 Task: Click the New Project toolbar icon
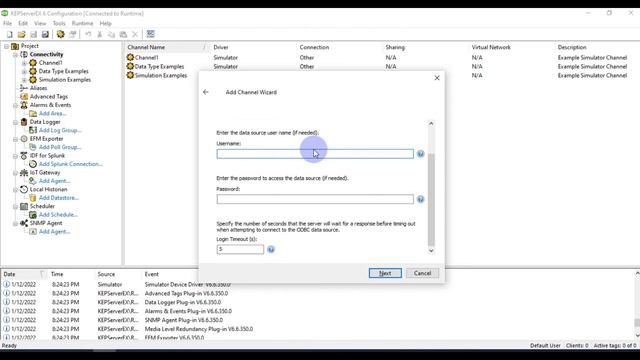(9, 34)
